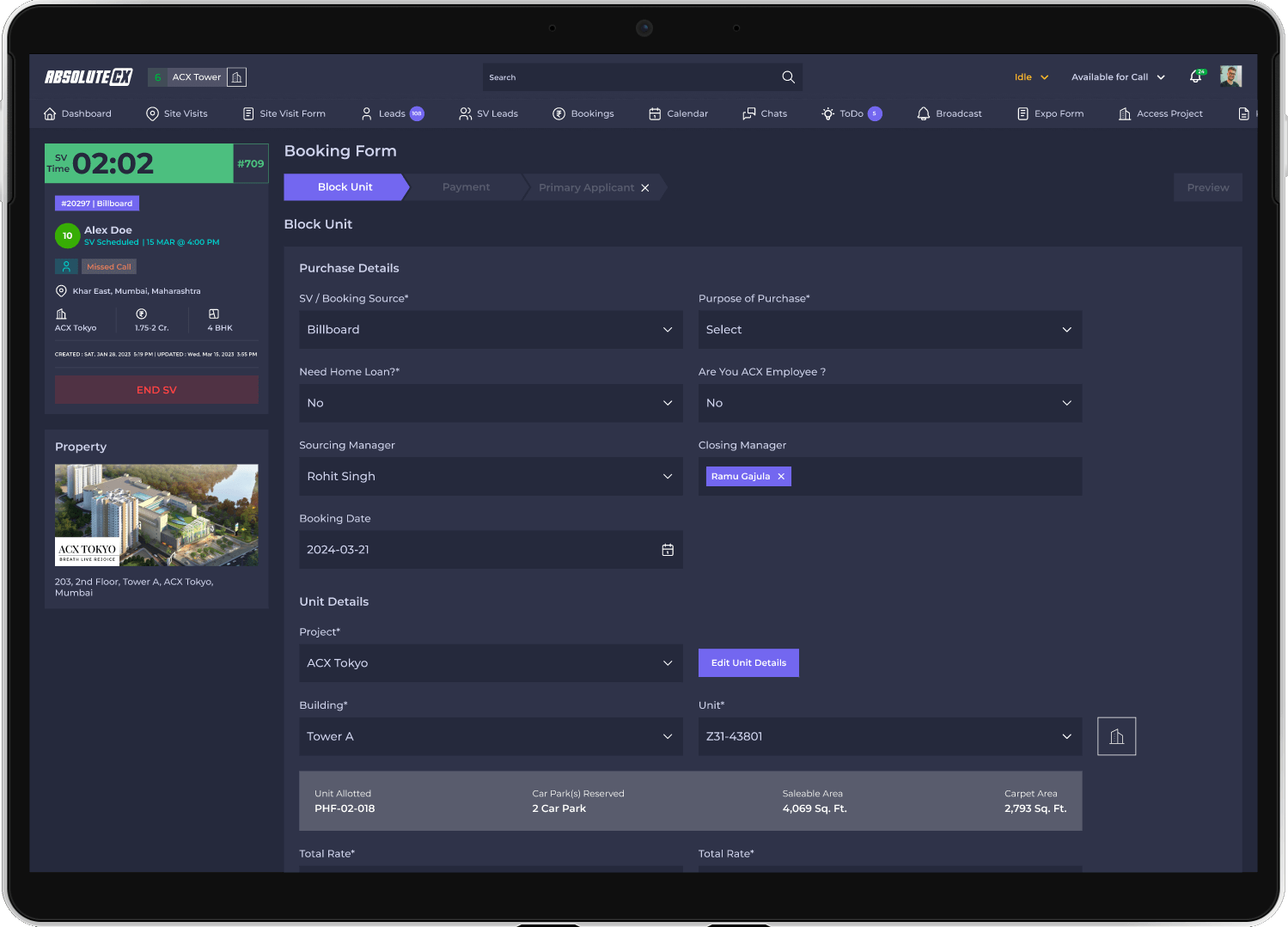Expand the Sourcing Manager Rohit Singh dropdown
Image resolution: width=1288 pixels, height=927 pixels.
(x=491, y=476)
